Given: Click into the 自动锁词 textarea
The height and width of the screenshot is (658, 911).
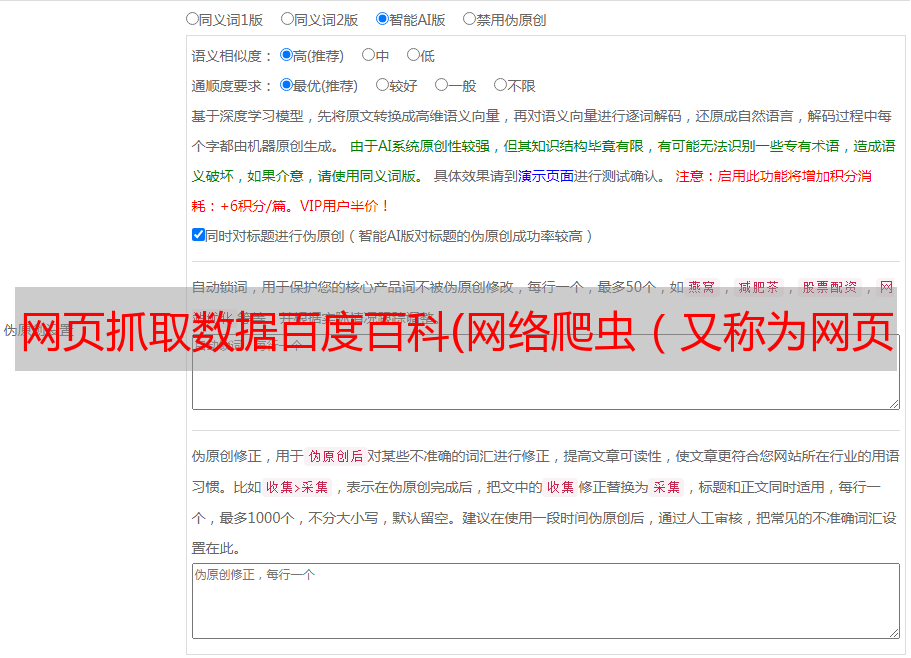Looking at the screenshot, I should coord(546,372).
